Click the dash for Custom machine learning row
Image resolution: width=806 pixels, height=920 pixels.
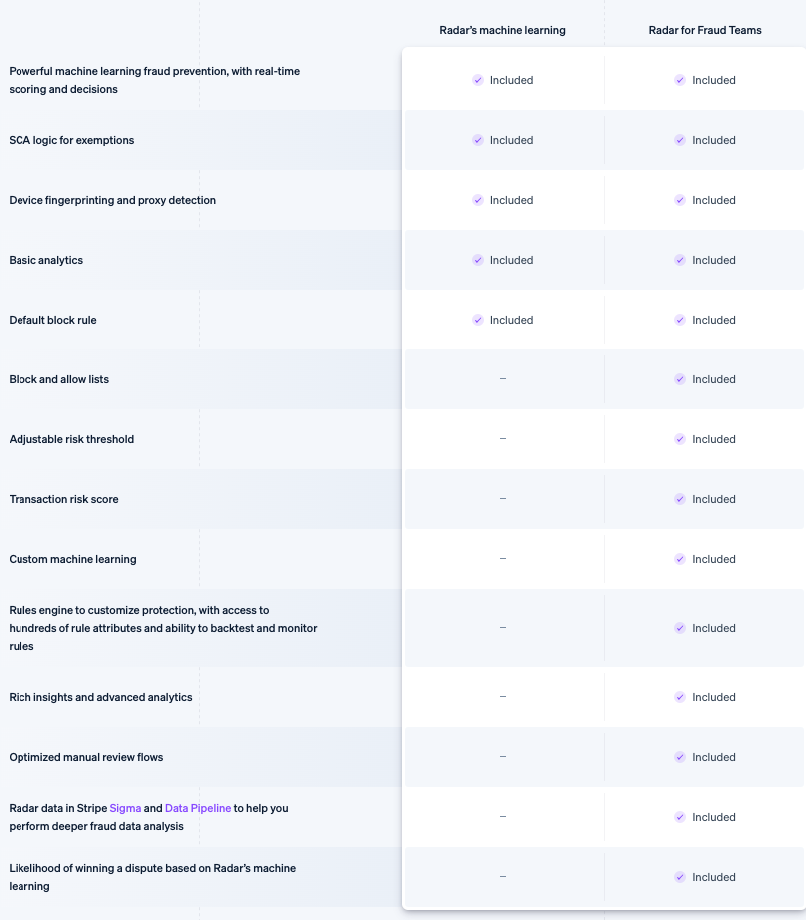(x=502, y=558)
